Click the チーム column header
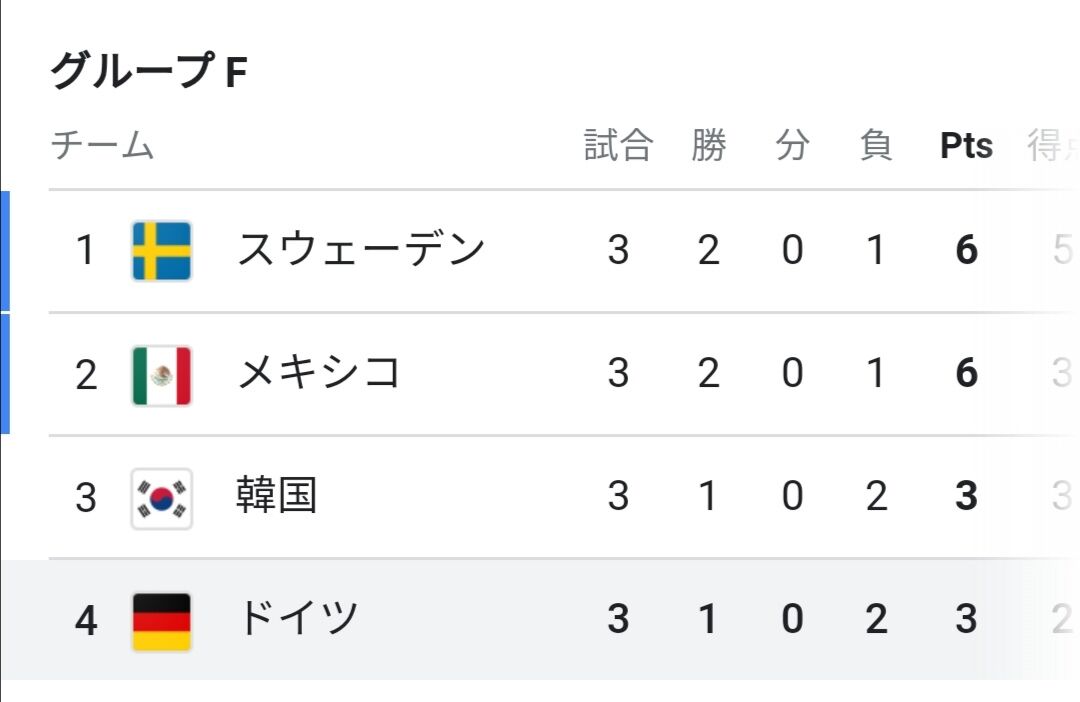 click(103, 145)
